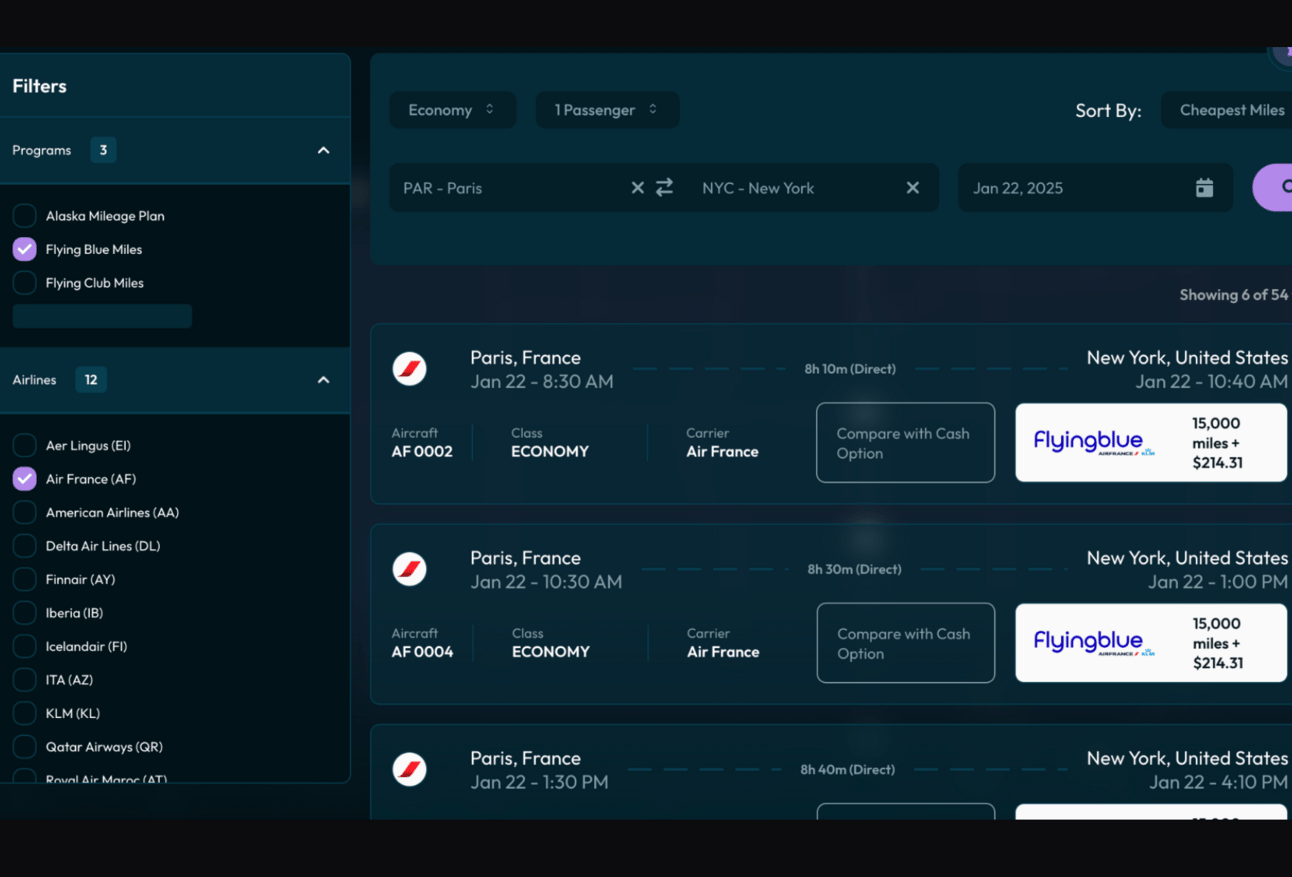Image resolution: width=1292 pixels, height=877 pixels.
Task: Clear the PAR - Paris origin field
Action: click(637, 188)
